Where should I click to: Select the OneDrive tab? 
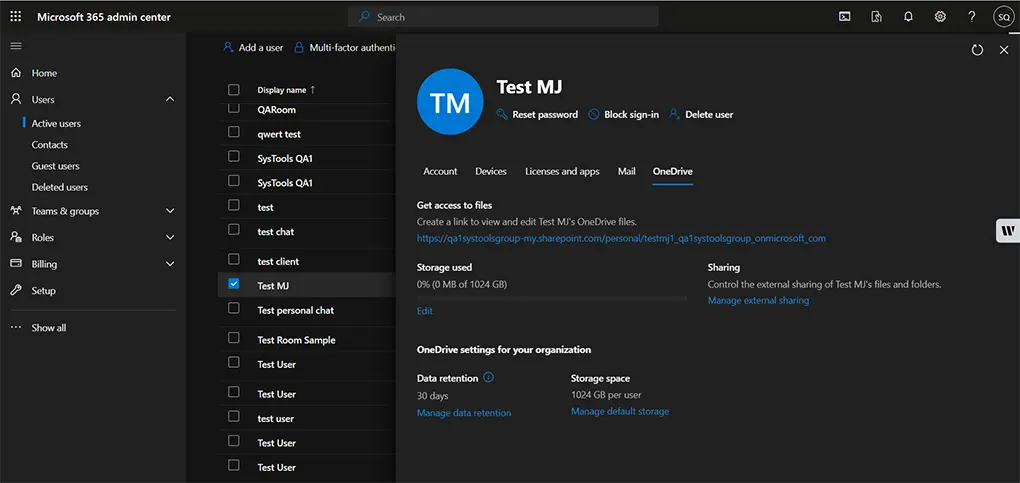click(x=673, y=171)
